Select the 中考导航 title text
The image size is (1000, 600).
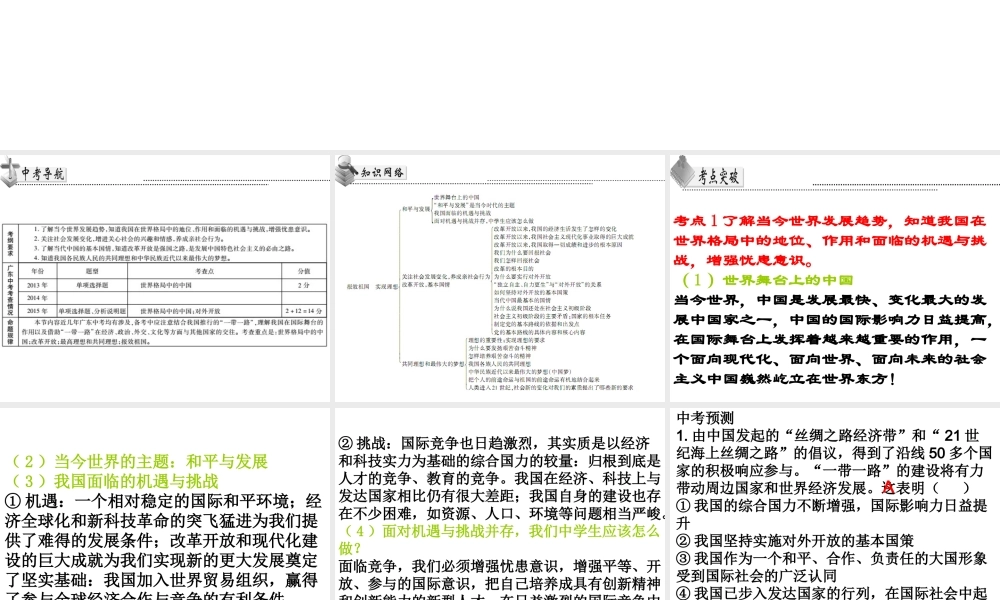pyautogui.click(x=43, y=173)
